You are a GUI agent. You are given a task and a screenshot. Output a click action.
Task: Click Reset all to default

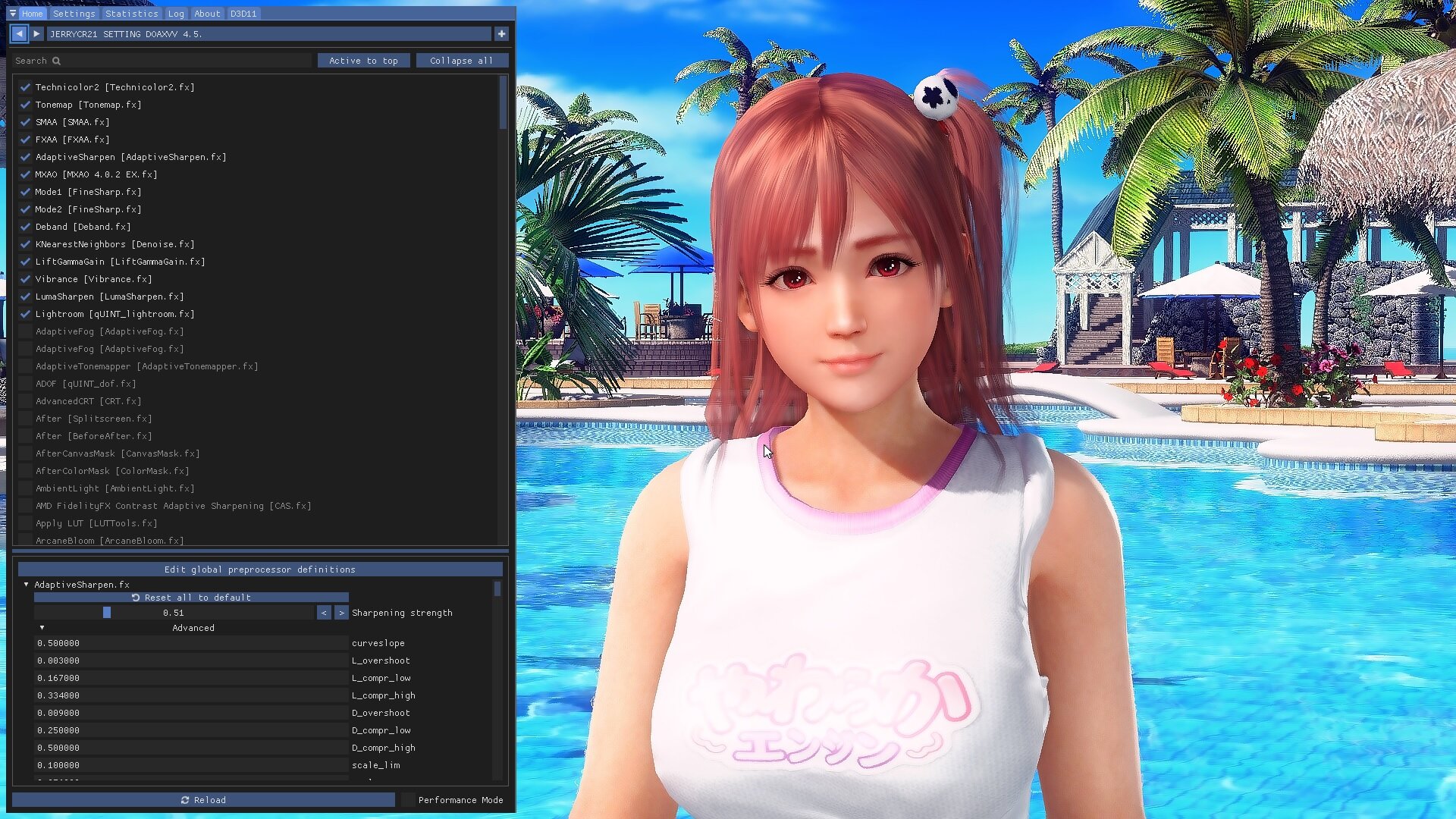point(191,598)
